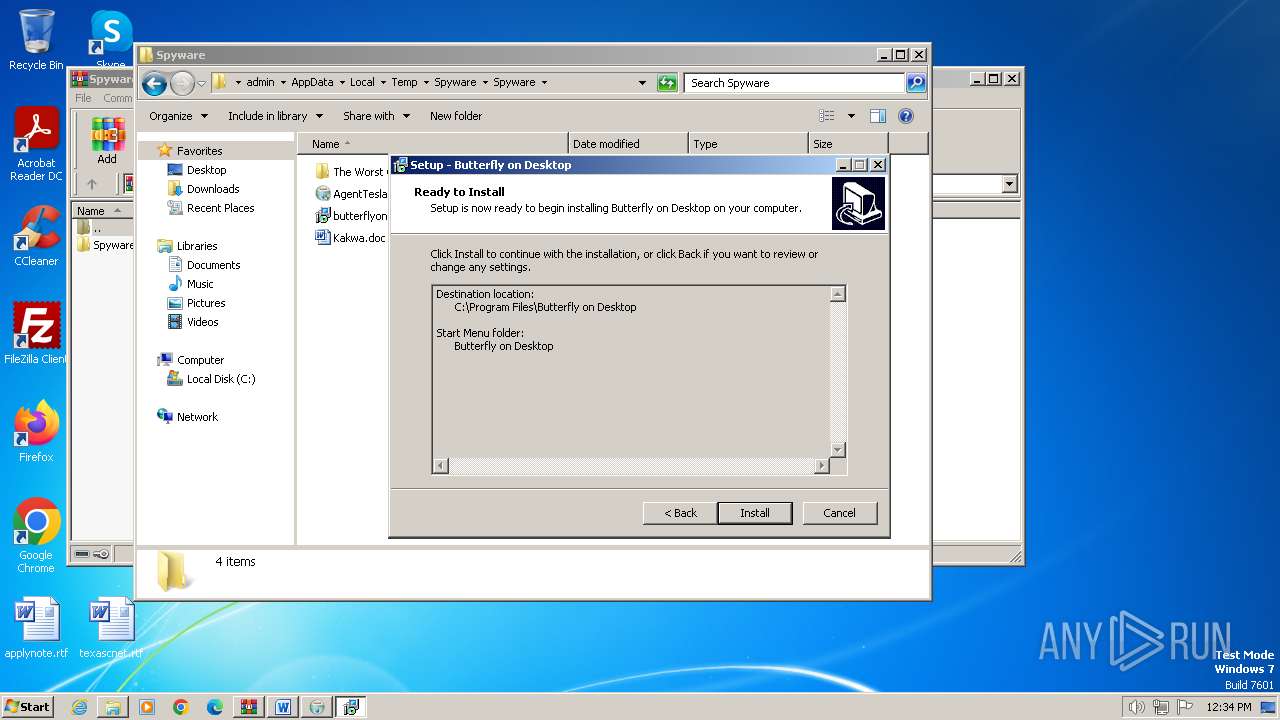Screen dimensions: 1280x720
Task: Open applynote.rtf desktop file
Action: 36,629
